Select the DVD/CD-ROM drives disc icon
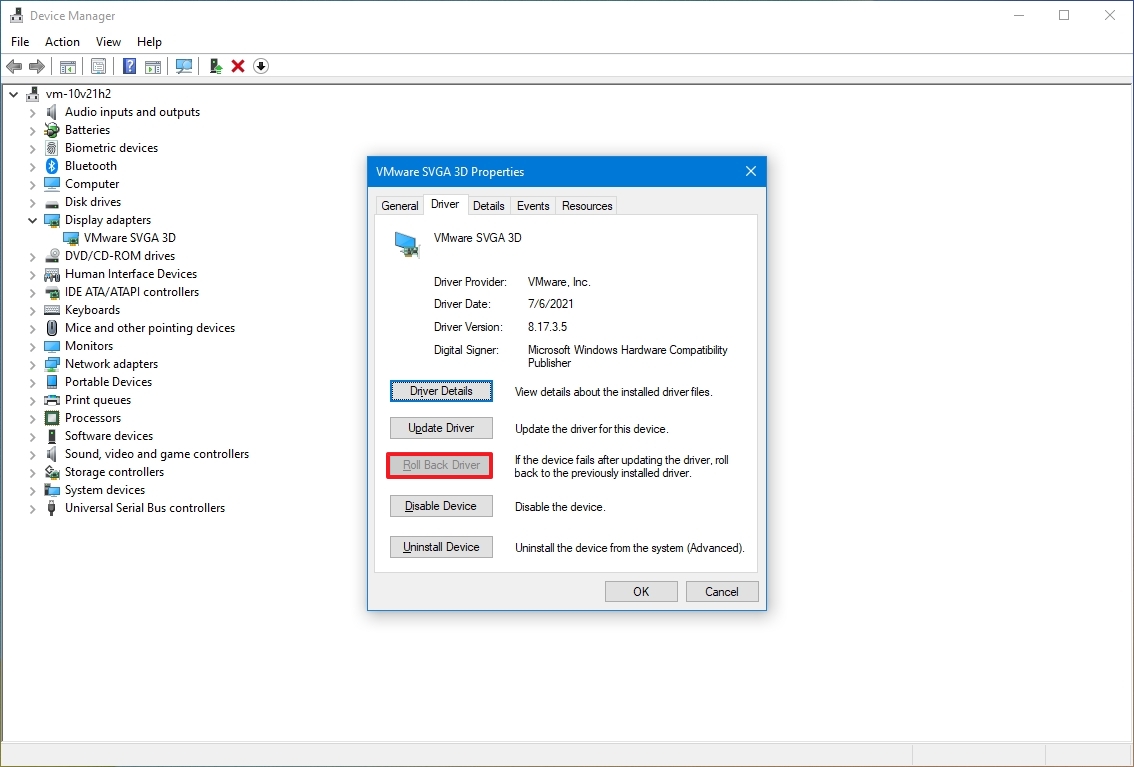 (x=51, y=256)
